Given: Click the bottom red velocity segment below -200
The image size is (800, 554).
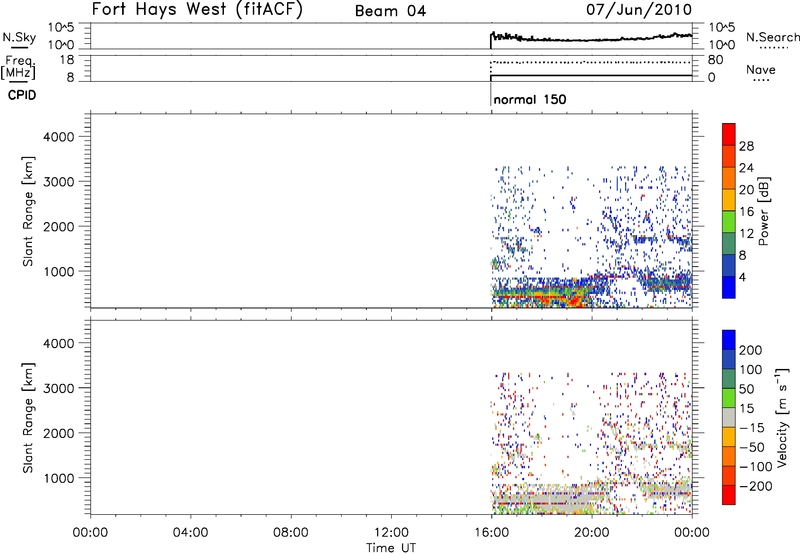Looking at the screenshot, I should click(x=729, y=495).
